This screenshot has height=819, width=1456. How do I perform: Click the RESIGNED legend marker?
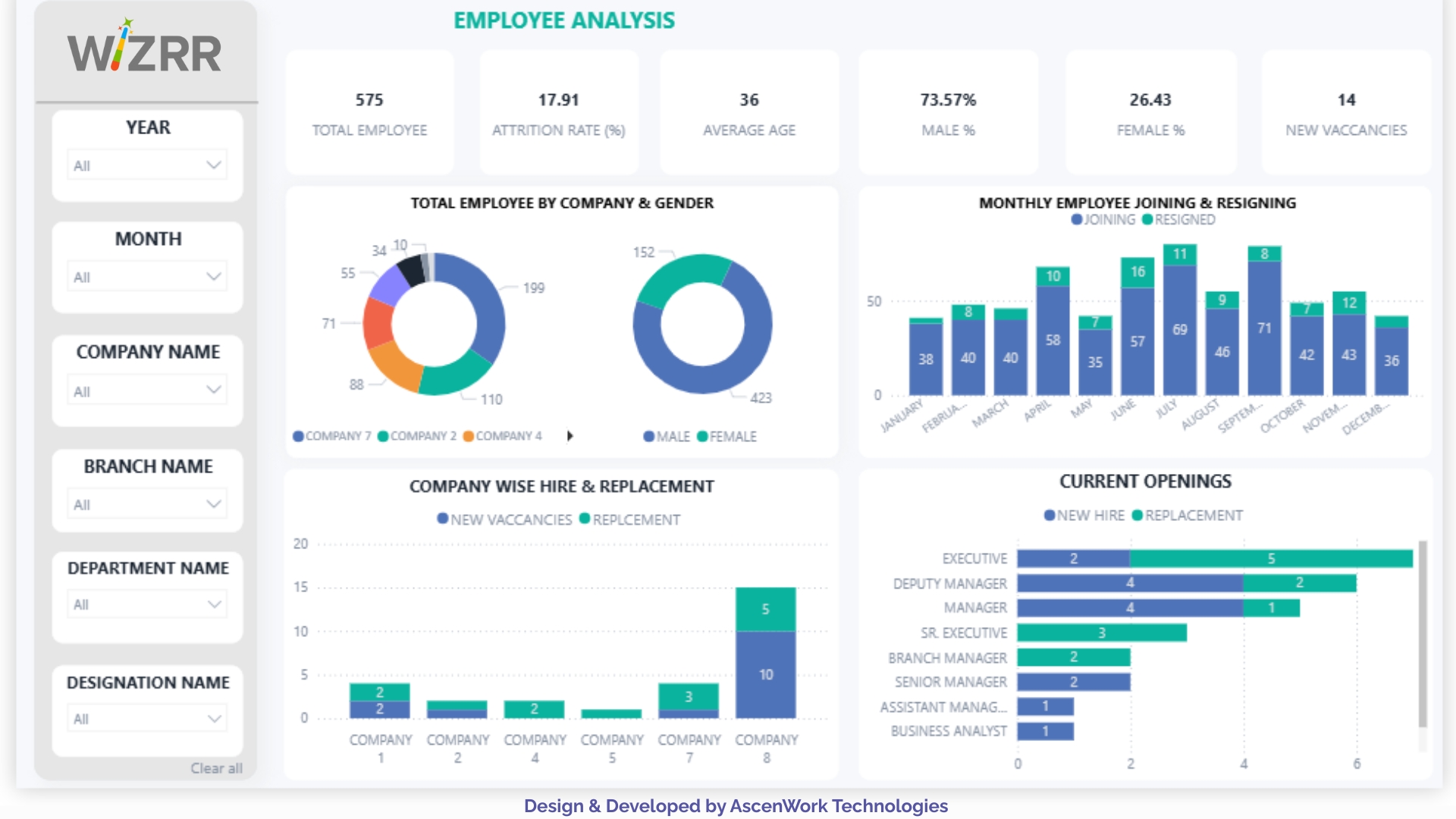click(1147, 220)
